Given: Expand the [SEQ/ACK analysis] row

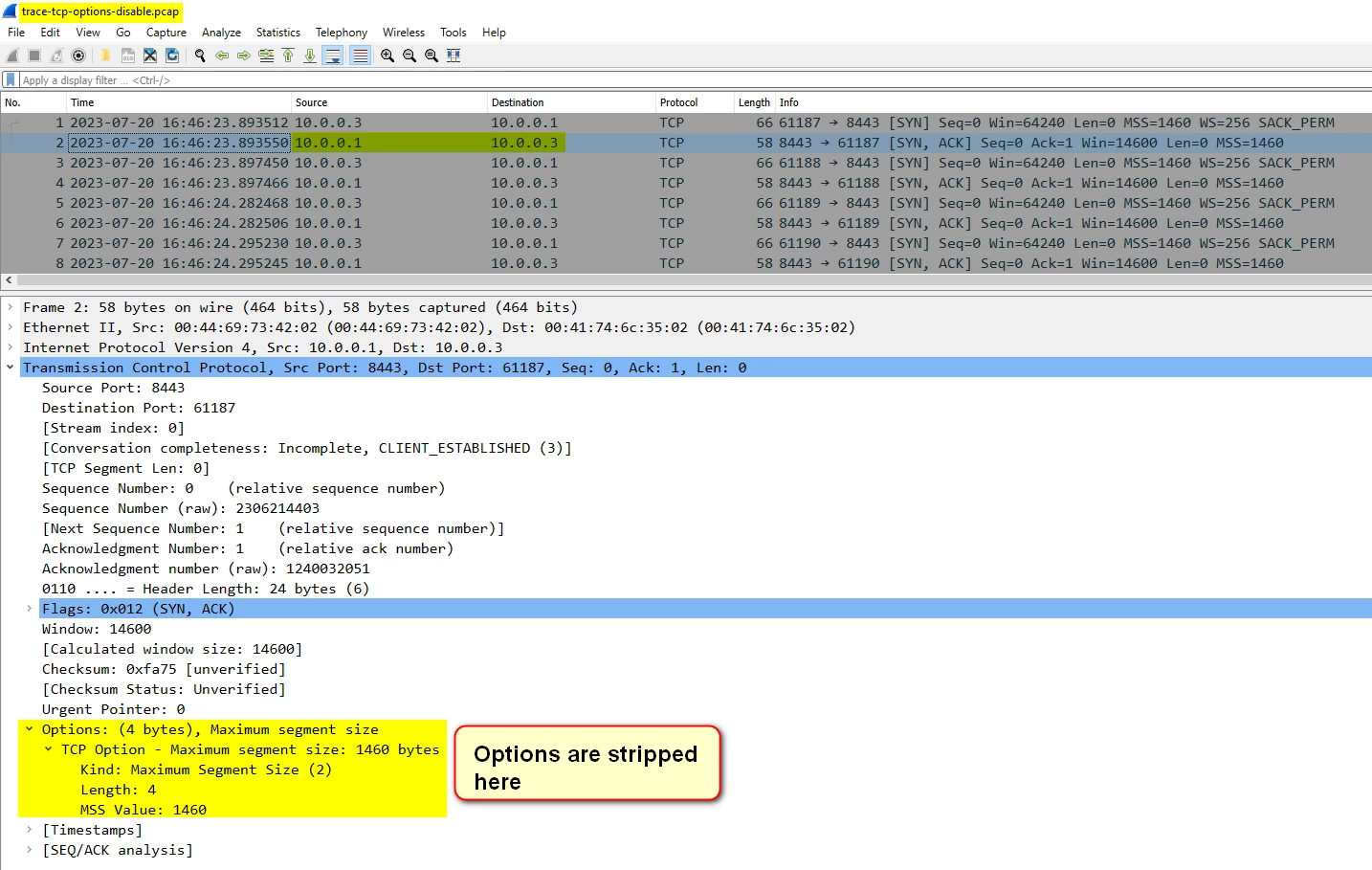Looking at the screenshot, I should [30, 850].
